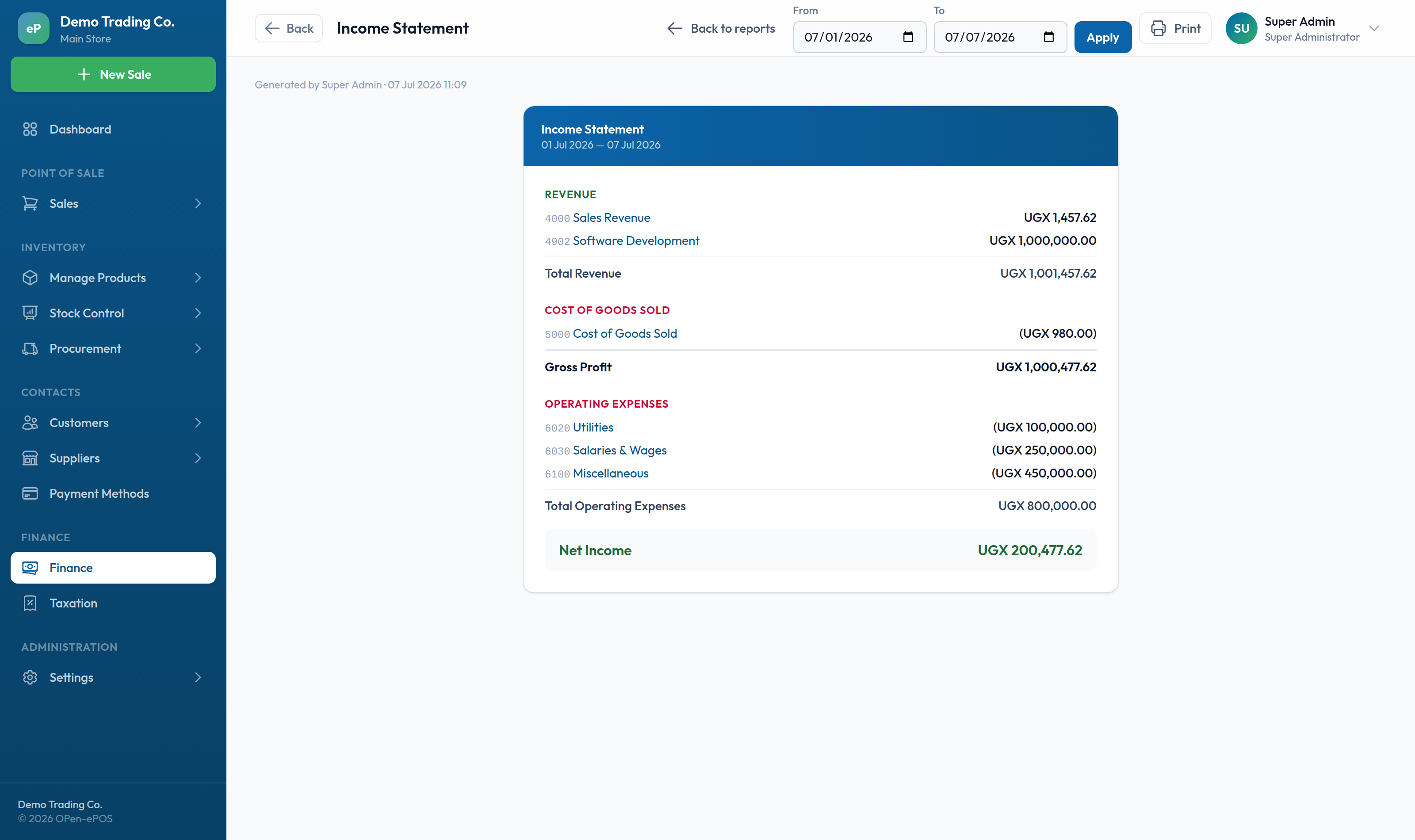Click the printer icon beside Print
Screen dimensions: 1415x840
(x=1158, y=28)
